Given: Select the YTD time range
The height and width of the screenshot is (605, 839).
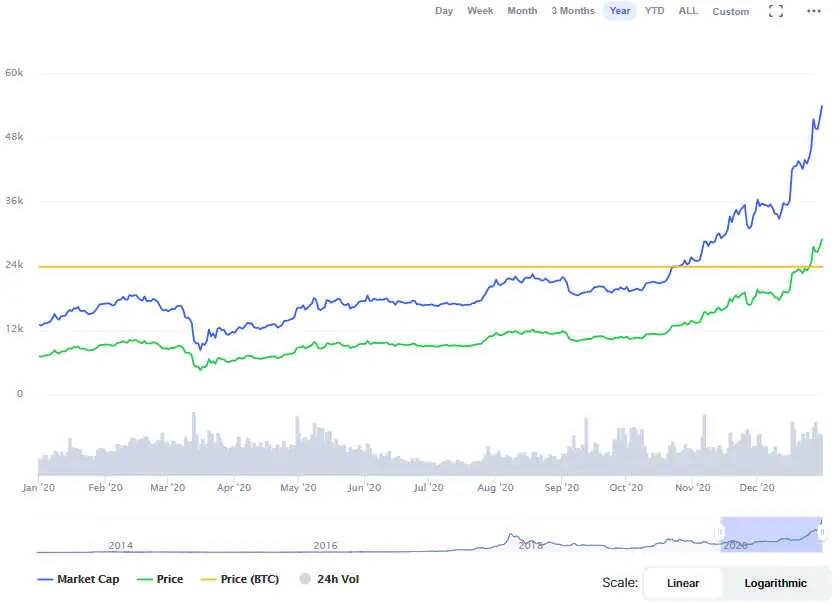Looking at the screenshot, I should point(654,11).
